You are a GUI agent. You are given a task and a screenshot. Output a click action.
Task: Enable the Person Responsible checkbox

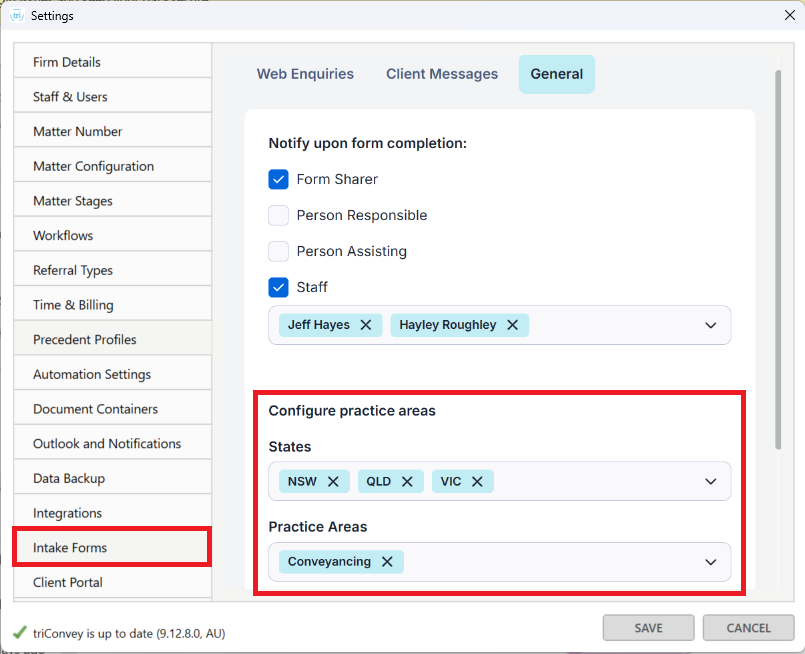coord(278,216)
